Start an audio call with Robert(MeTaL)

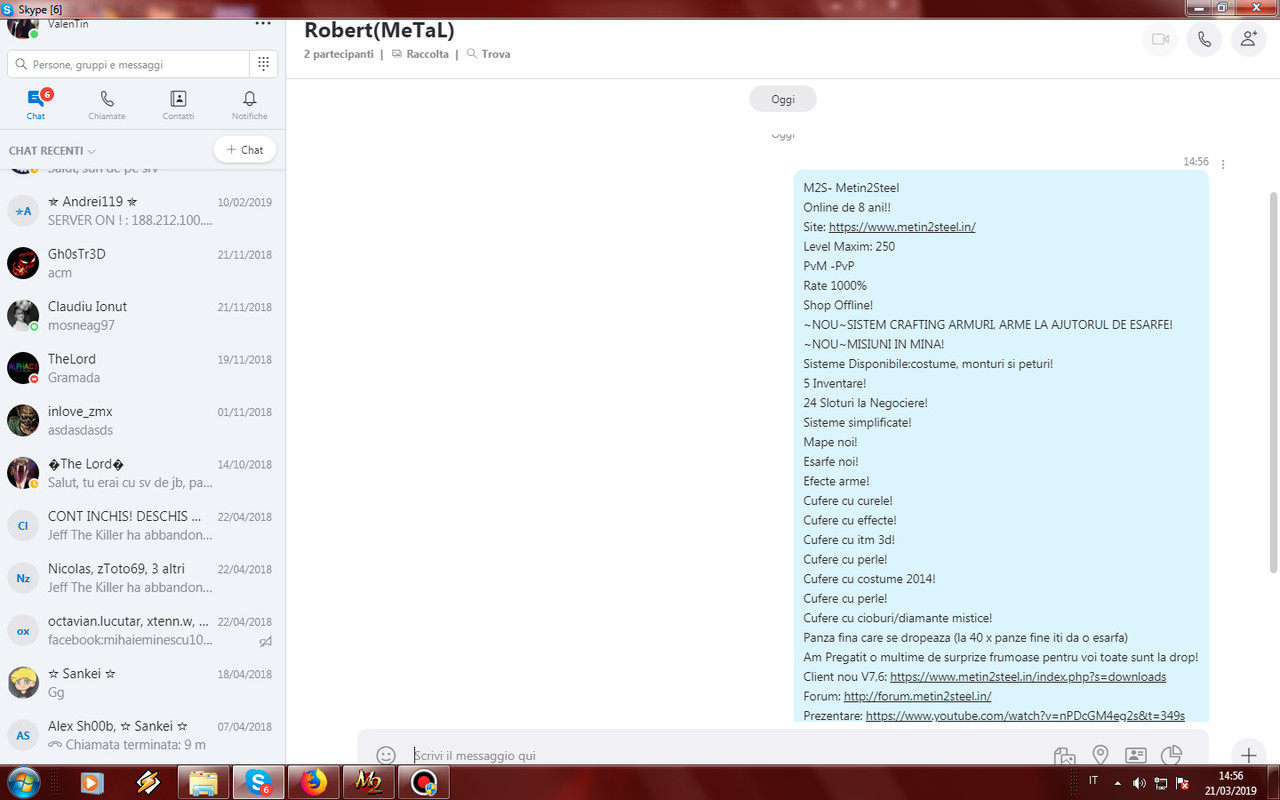click(x=1204, y=39)
